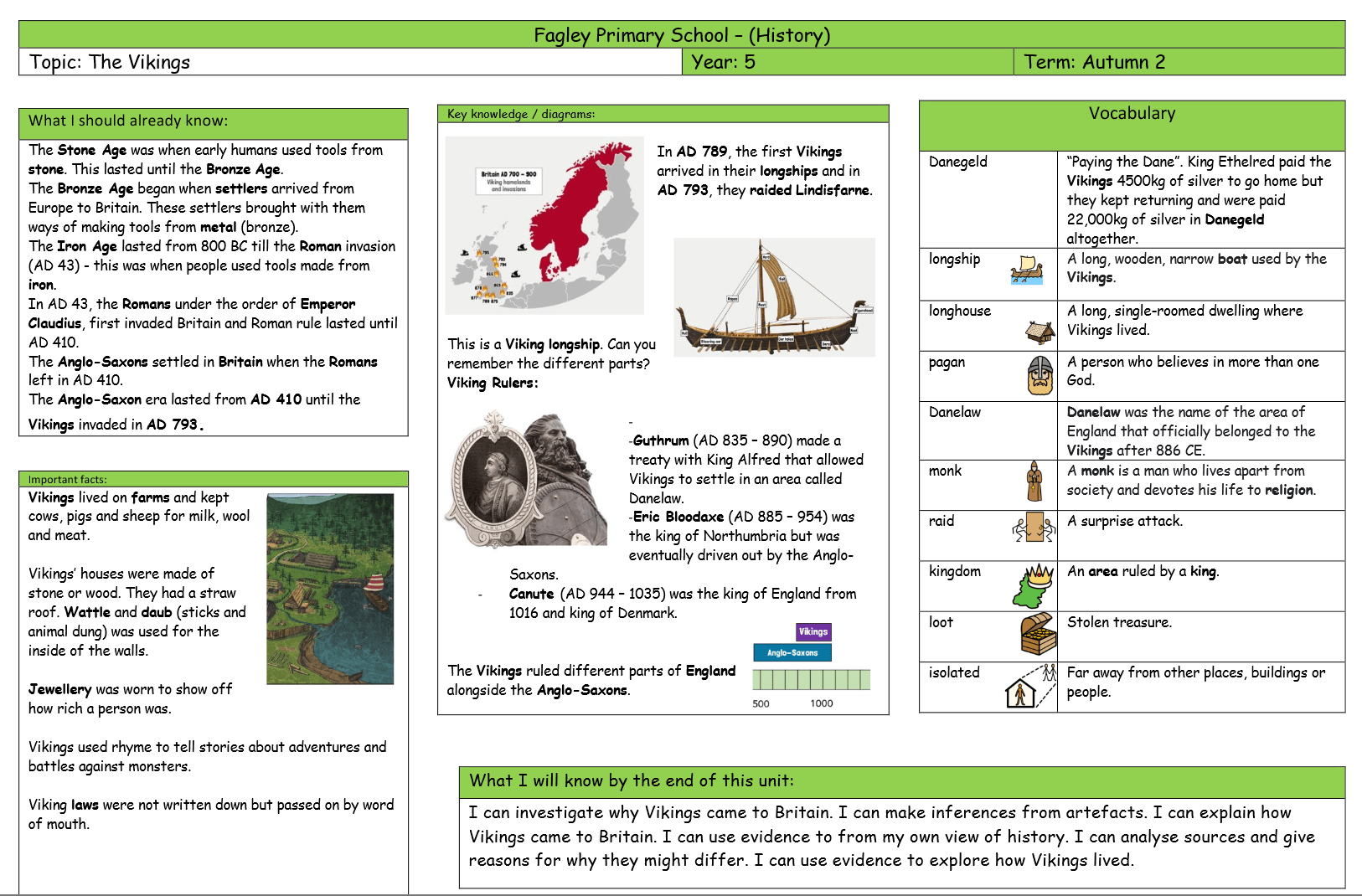1362x896 pixels.
Task: Click the pagan Viking helmet face icon
Action: (1040, 375)
